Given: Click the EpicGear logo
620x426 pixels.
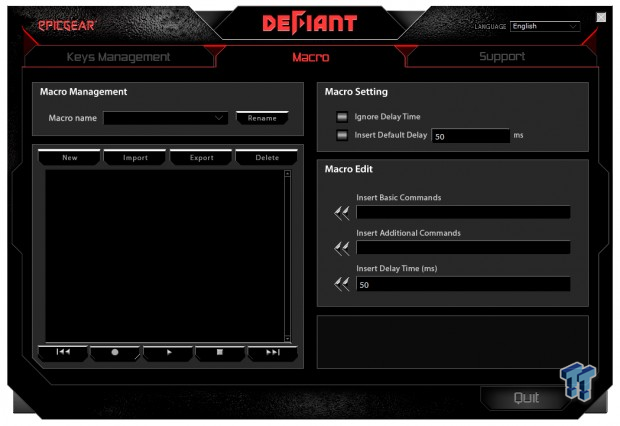Looking at the screenshot, I should 67,26.
